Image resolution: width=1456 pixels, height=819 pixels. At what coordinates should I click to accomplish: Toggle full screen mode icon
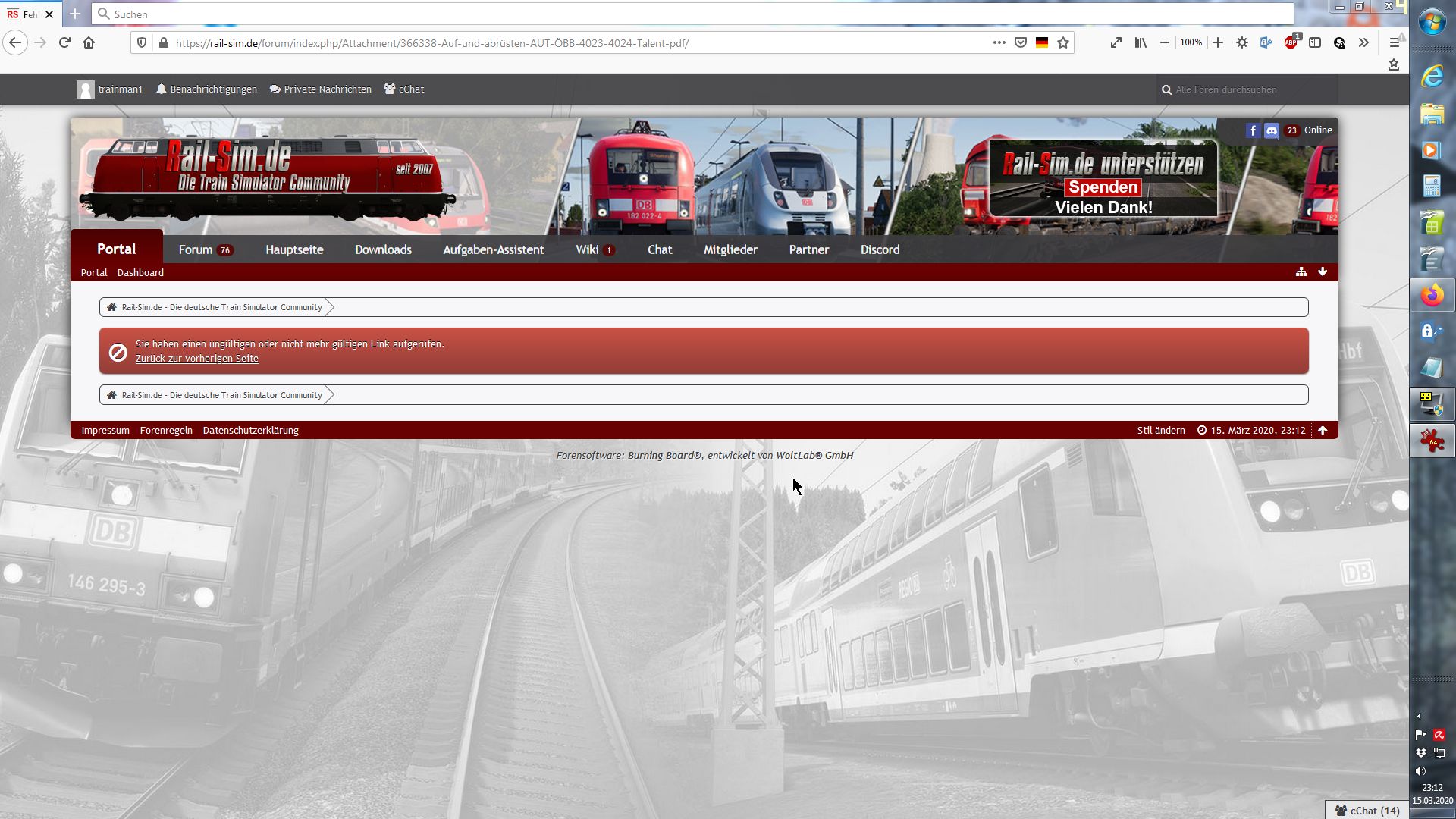[x=1116, y=43]
